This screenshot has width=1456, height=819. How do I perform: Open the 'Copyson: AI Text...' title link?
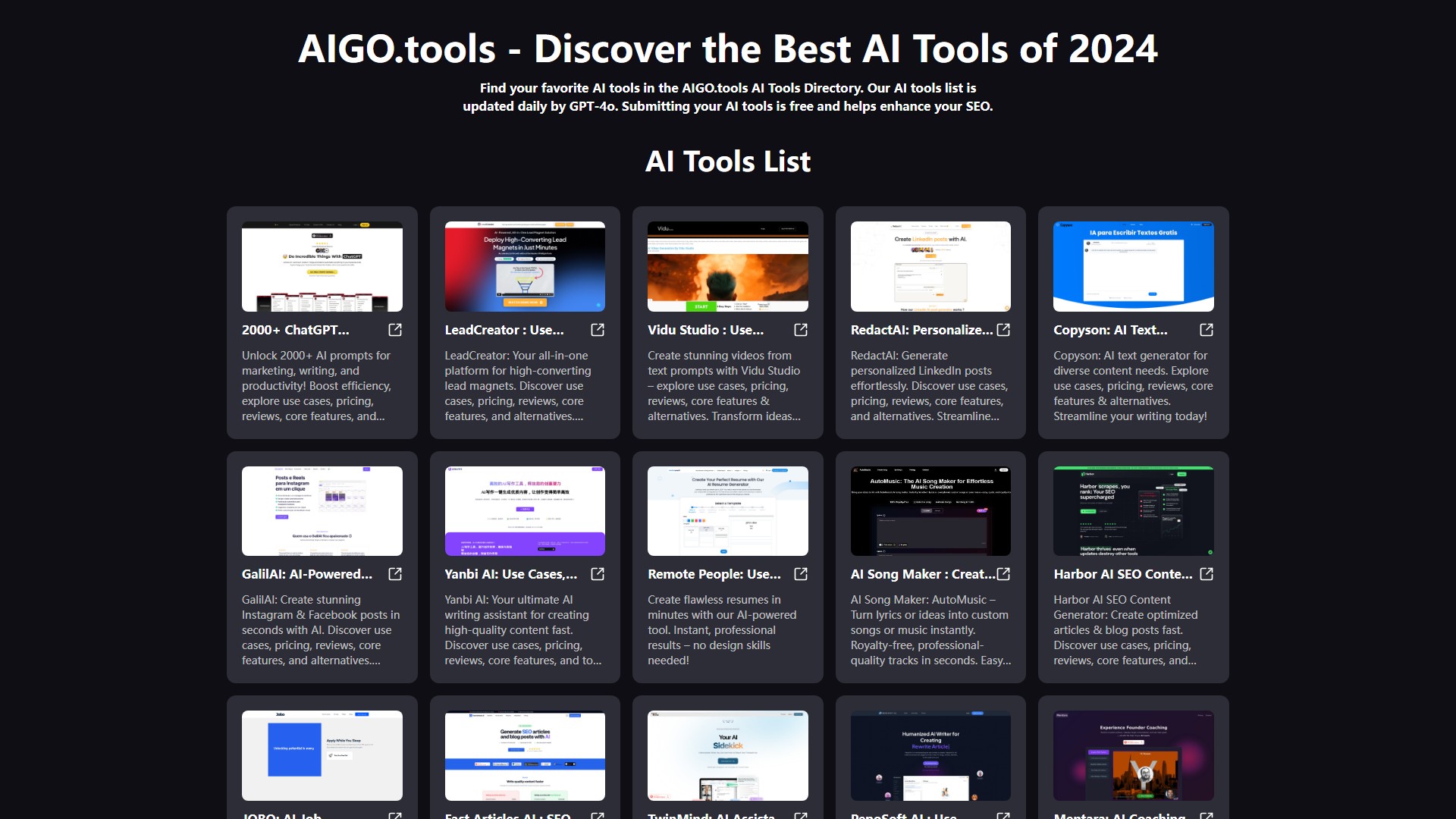tap(1110, 330)
